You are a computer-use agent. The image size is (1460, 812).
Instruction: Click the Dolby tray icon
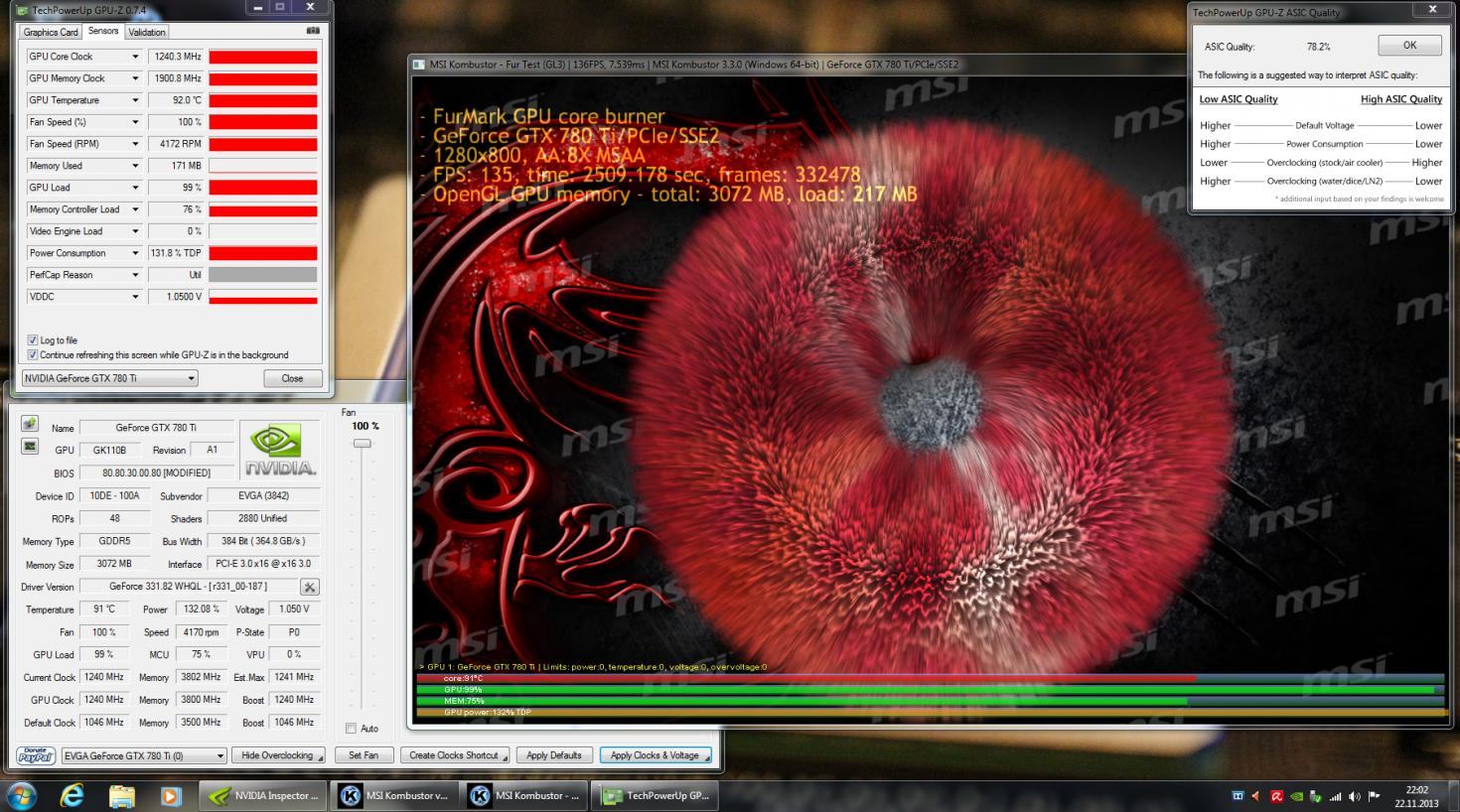coord(1238,795)
